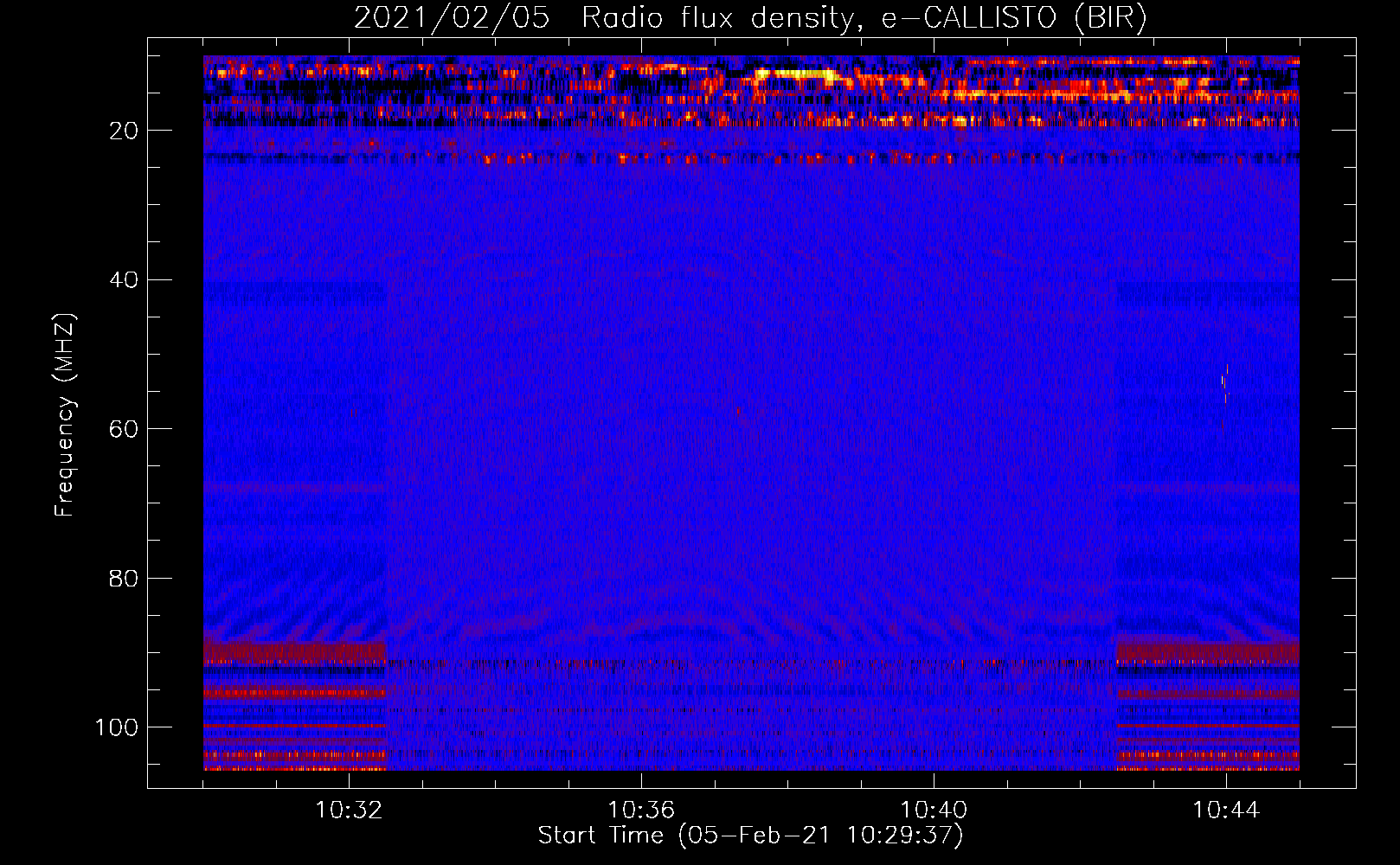Select the 20 frequency tick label

124,131
